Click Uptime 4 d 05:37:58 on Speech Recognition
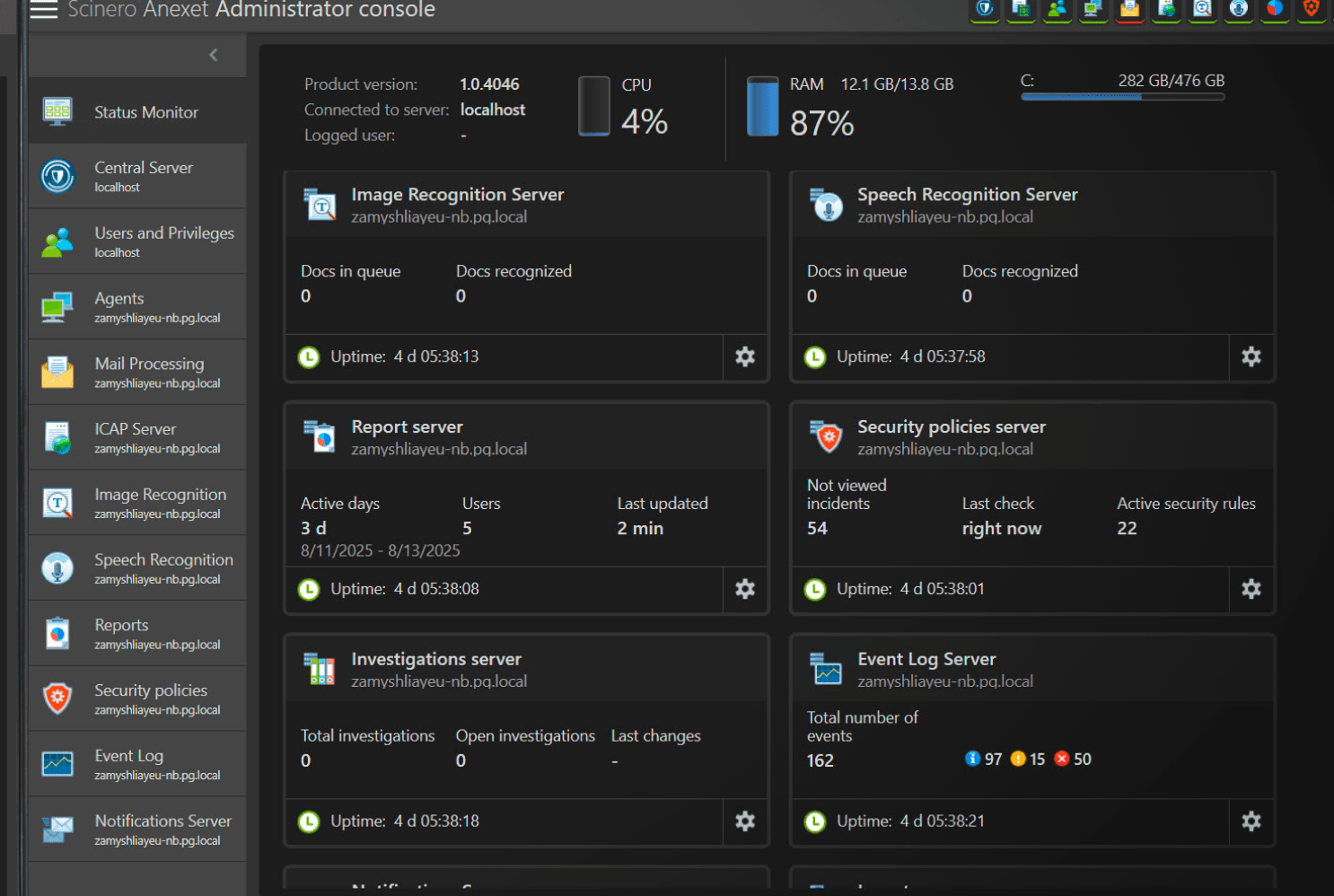This screenshot has width=1334, height=896. point(911,356)
